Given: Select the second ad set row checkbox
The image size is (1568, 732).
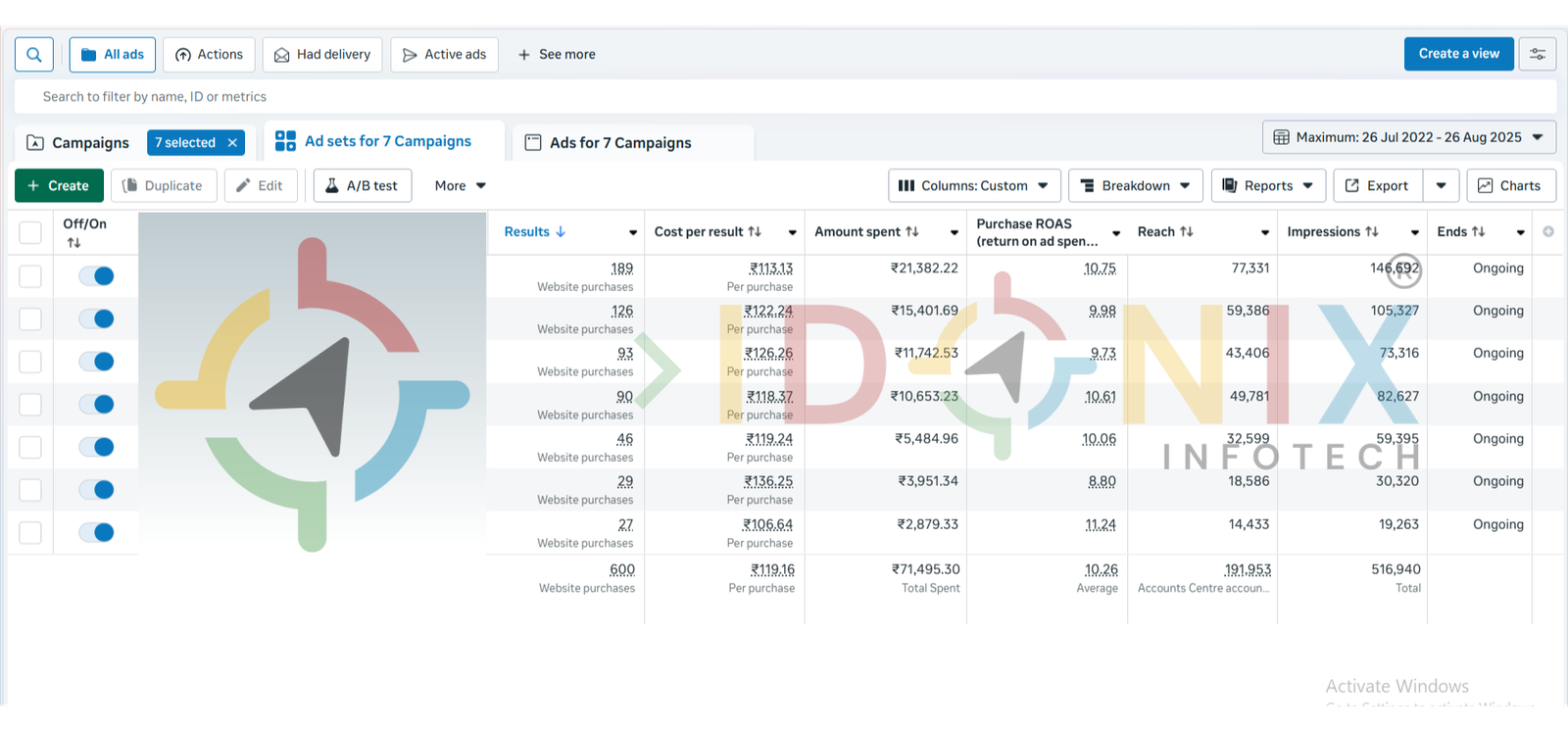Looking at the screenshot, I should [x=30, y=319].
